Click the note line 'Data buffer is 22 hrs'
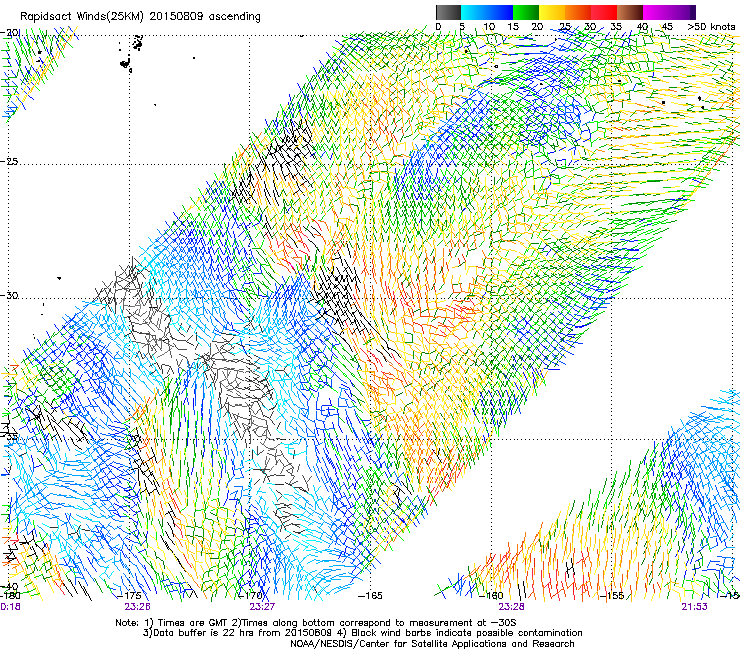Screen dimensions: 740x650 click(x=362, y=633)
